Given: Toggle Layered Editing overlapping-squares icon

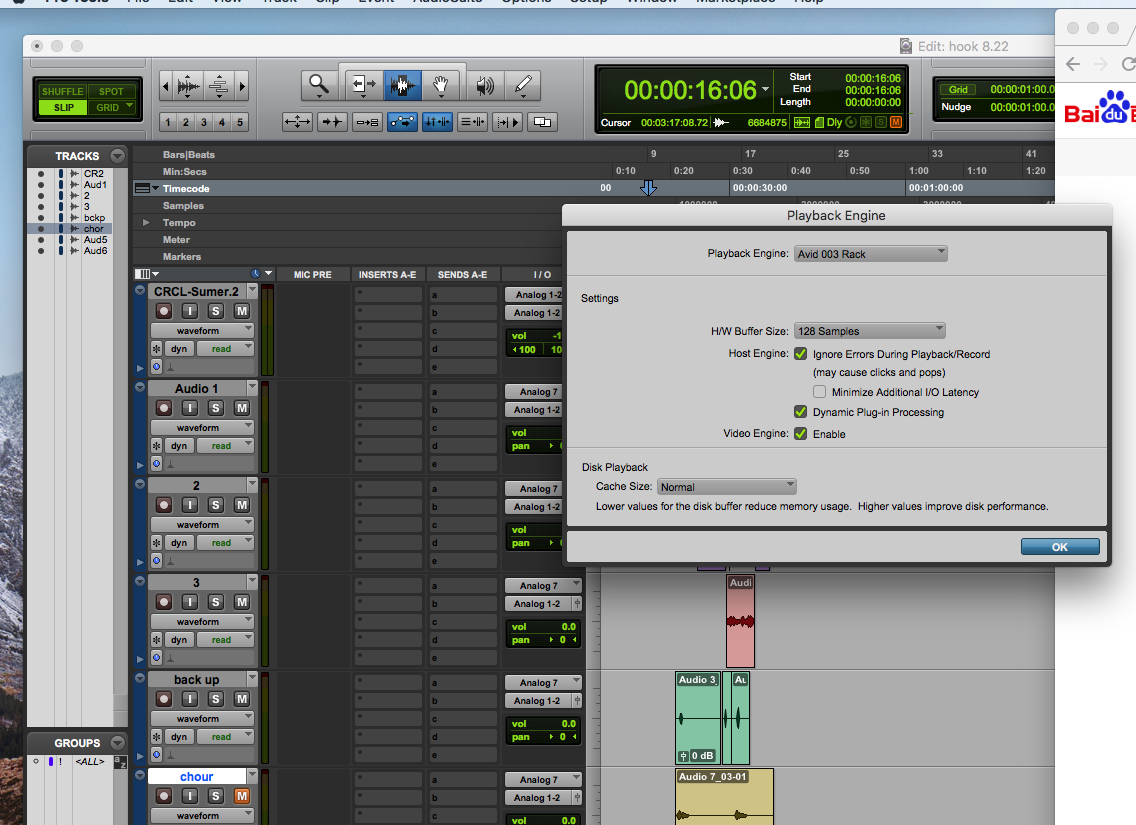Looking at the screenshot, I should (x=542, y=122).
